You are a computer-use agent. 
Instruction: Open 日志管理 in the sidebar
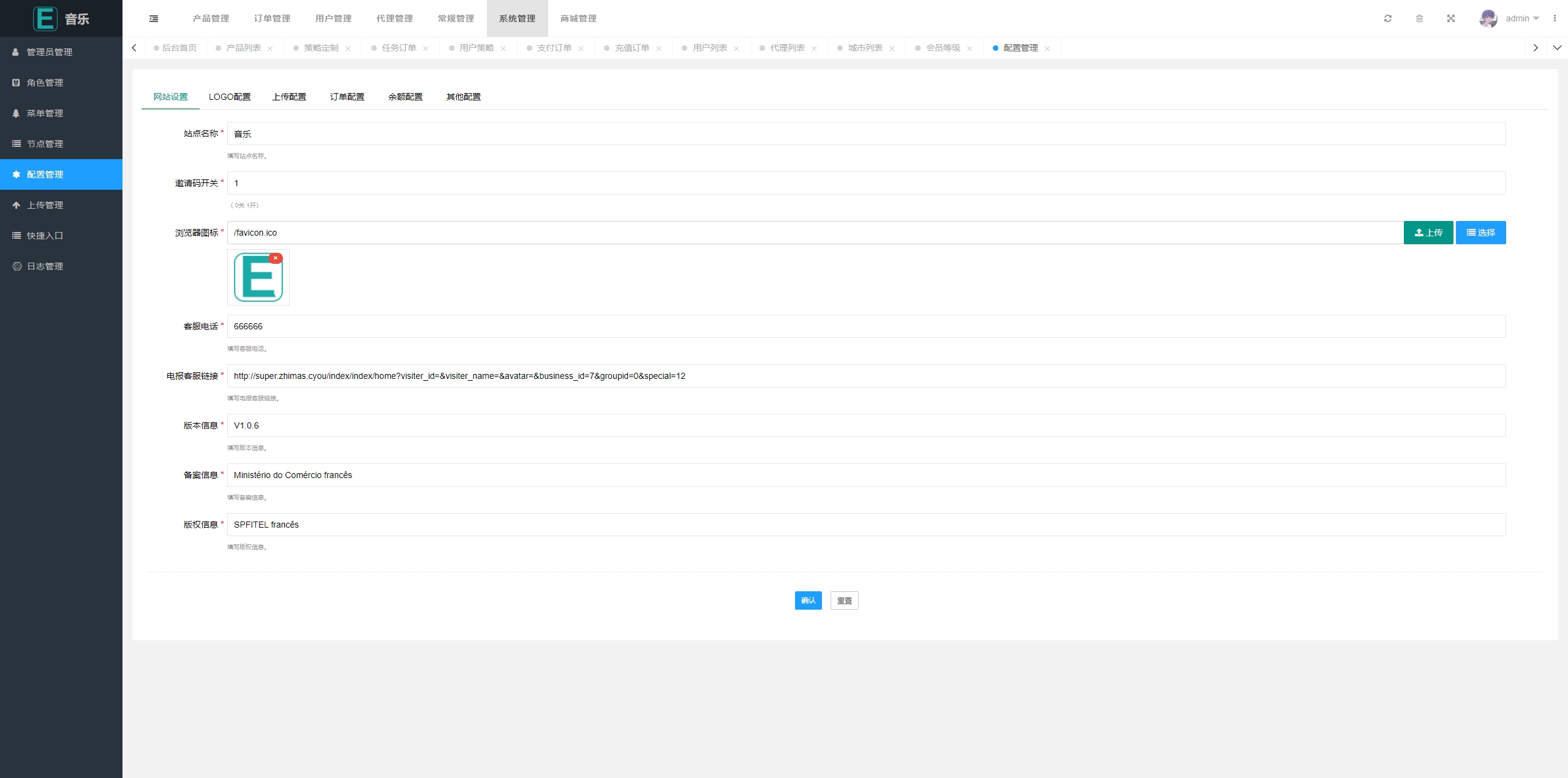45,266
